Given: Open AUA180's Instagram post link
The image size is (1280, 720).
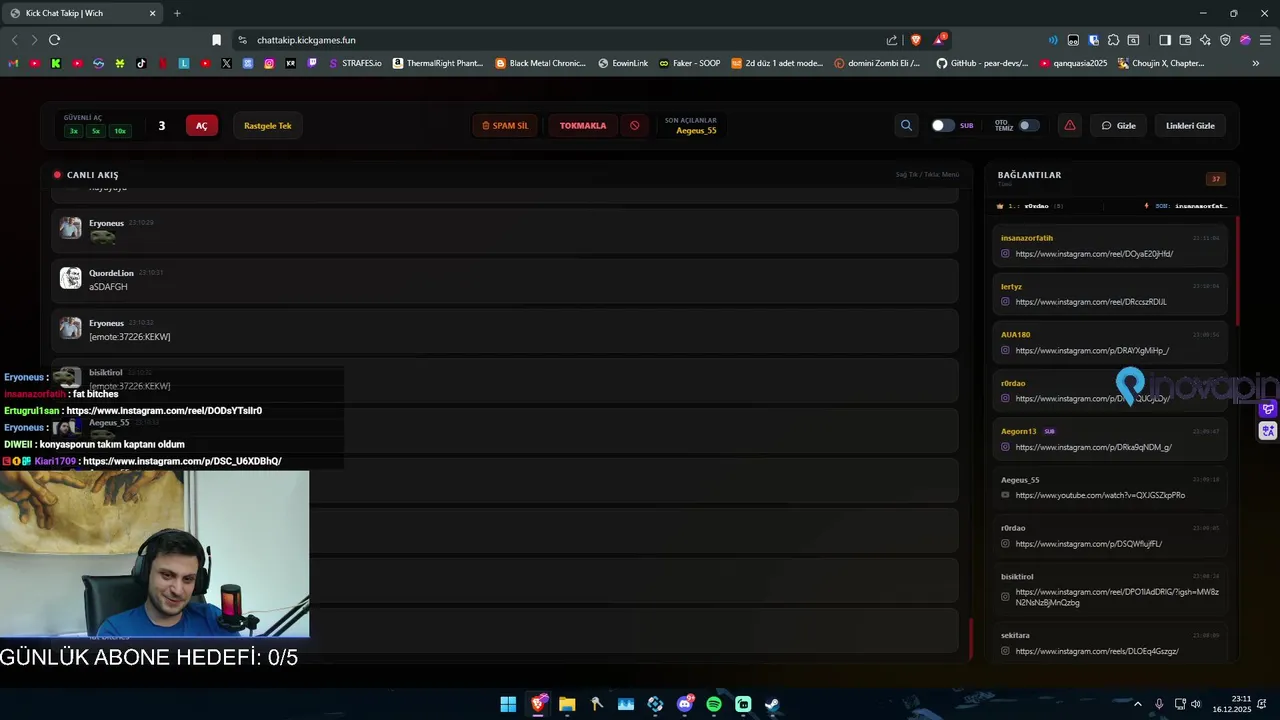Looking at the screenshot, I should click(x=1092, y=351).
